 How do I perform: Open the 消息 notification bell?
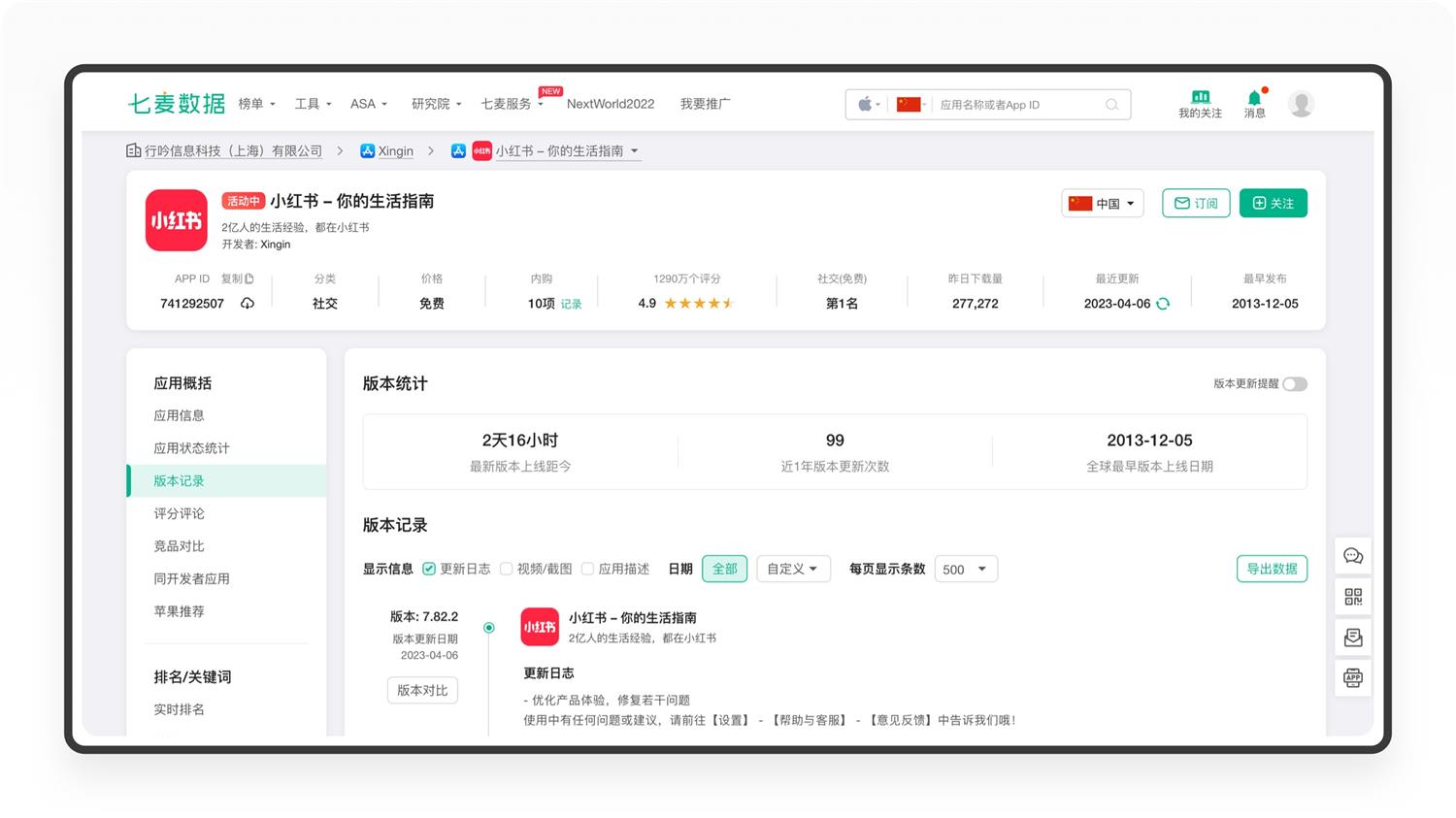coord(1254,97)
